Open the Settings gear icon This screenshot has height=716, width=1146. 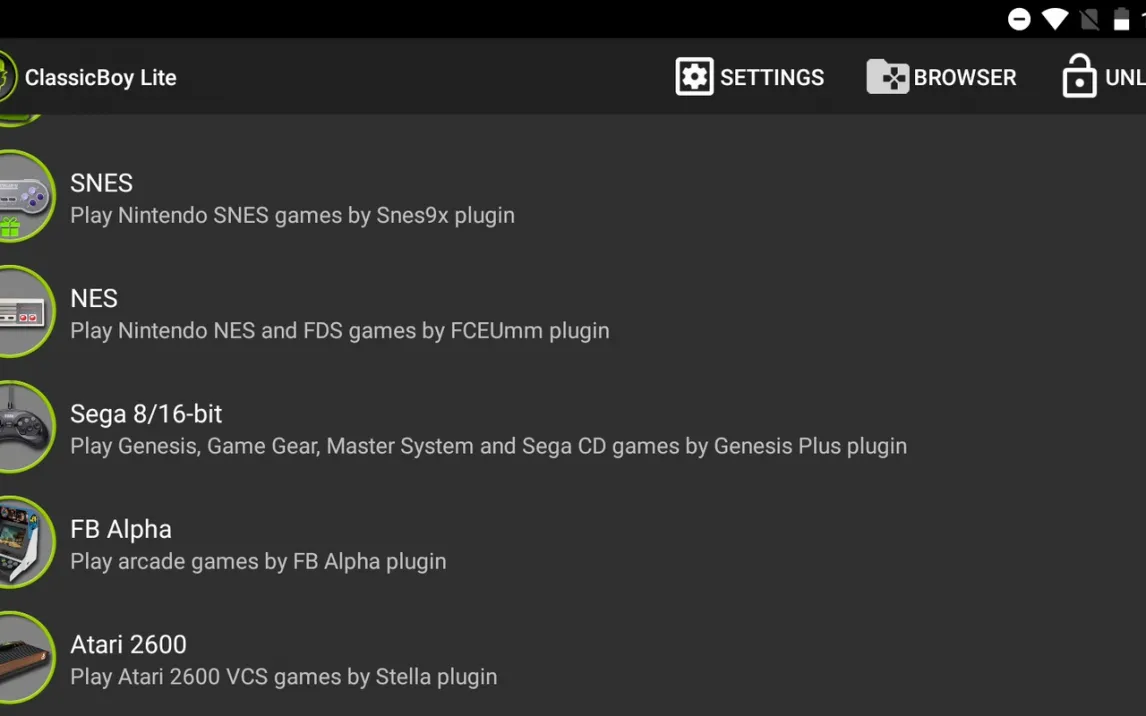694,77
